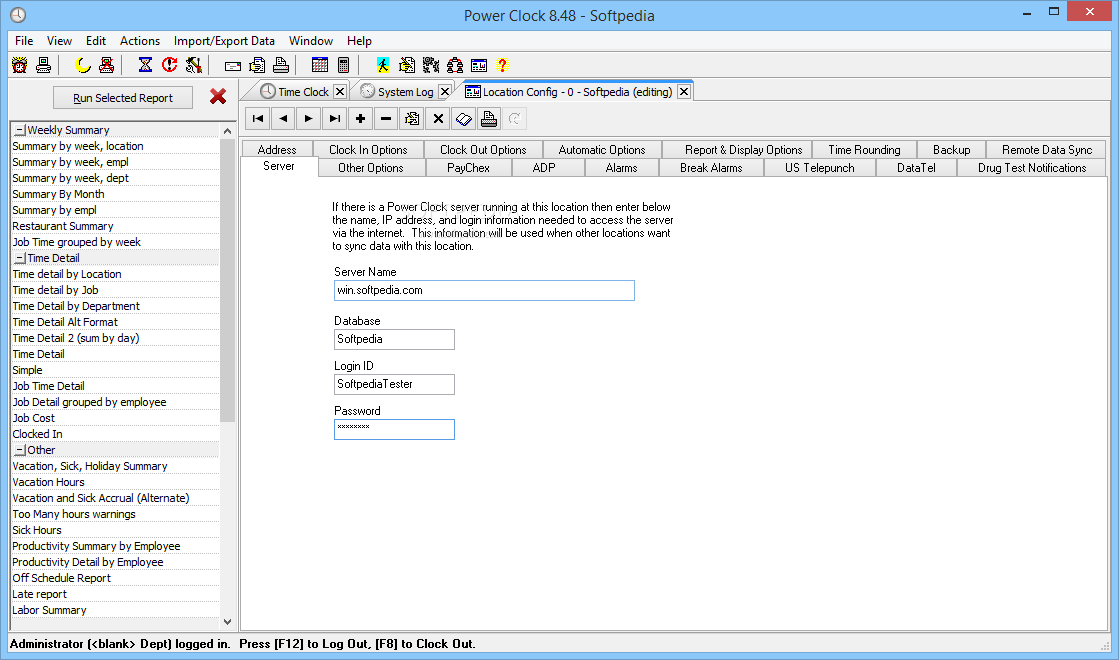Click the red circular arrow exclamation icon

(169, 66)
